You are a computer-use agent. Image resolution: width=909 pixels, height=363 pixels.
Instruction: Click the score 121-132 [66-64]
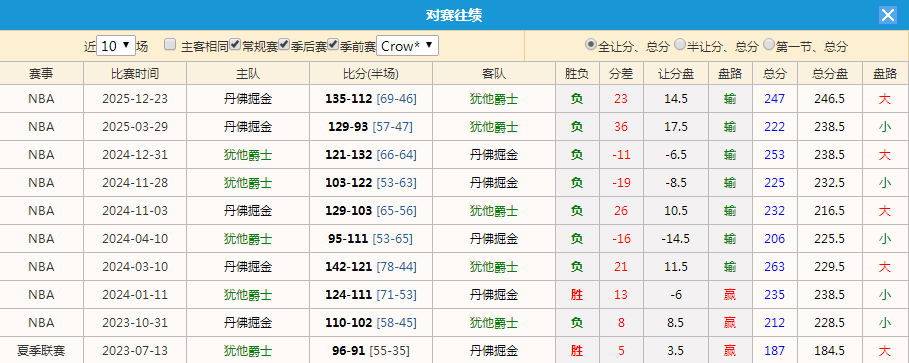click(x=371, y=155)
